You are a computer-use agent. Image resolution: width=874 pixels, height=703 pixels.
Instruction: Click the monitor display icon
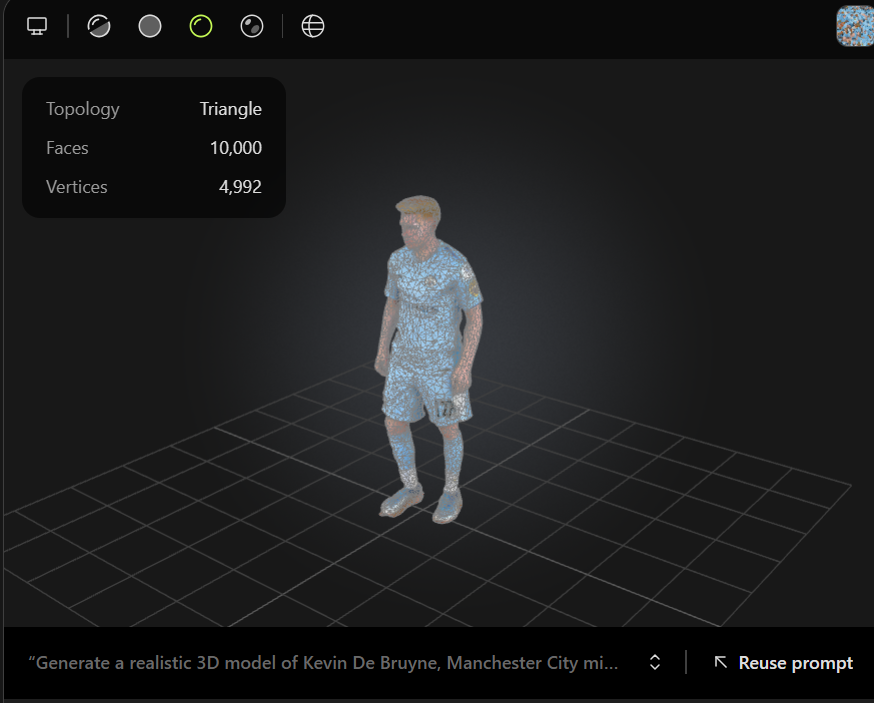[37, 26]
